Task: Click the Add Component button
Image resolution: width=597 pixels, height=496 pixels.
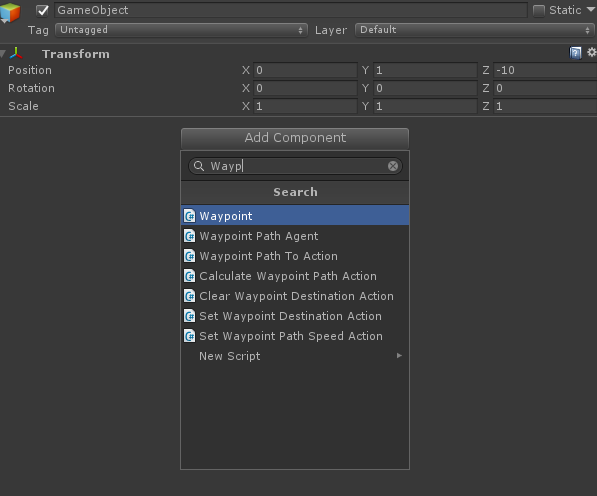Action: pos(295,138)
